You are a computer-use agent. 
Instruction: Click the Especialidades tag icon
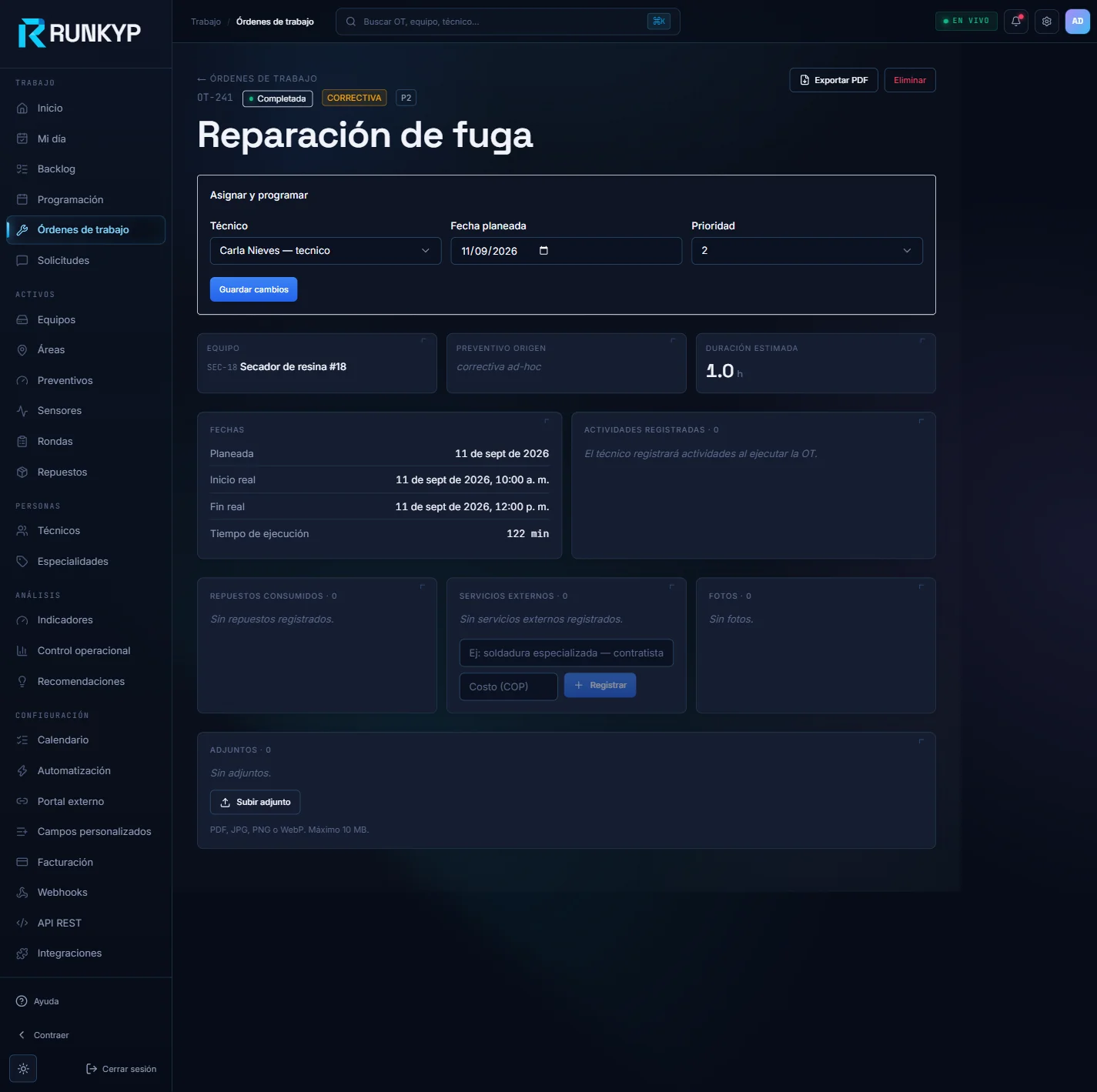click(x=22, y=561)
